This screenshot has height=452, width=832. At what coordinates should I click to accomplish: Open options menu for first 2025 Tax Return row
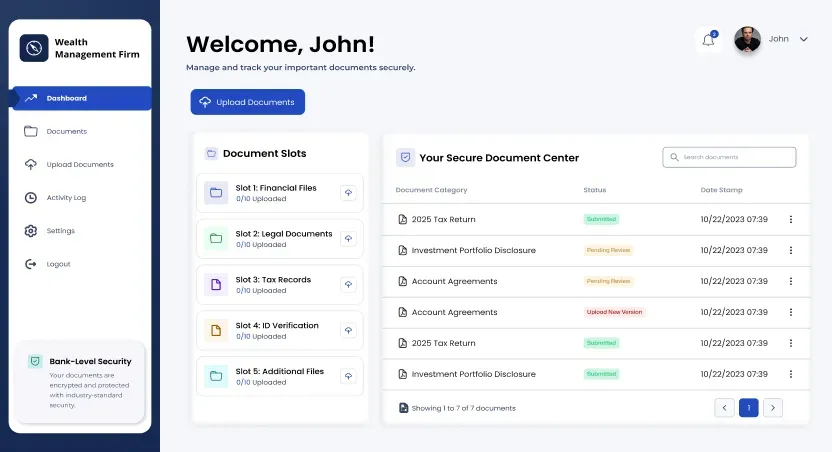[791, 219]
